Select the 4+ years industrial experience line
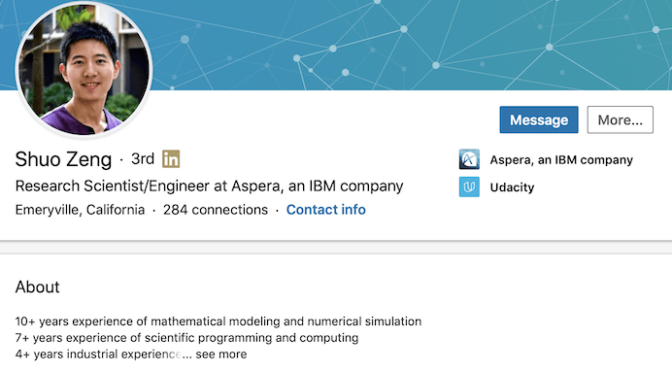The height and width of the screenshot is (372, 672). 98,354
